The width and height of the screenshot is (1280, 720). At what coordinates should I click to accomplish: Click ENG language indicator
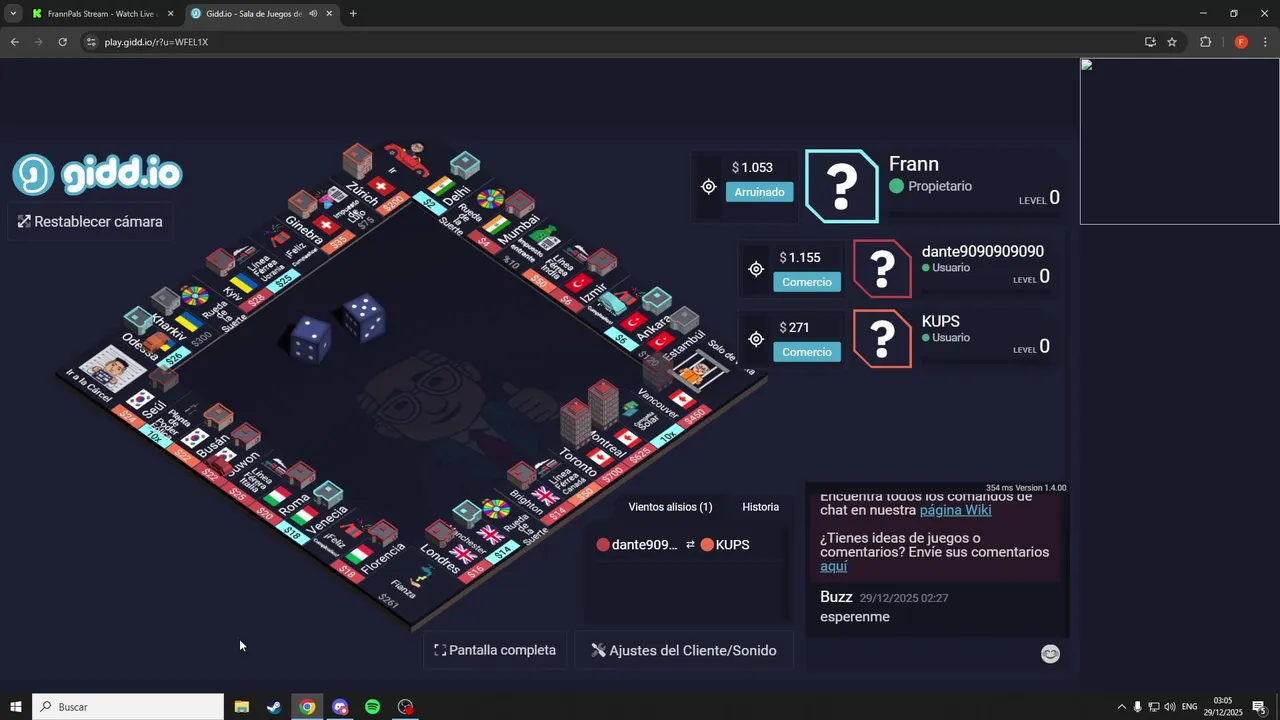click(1189, 707)
